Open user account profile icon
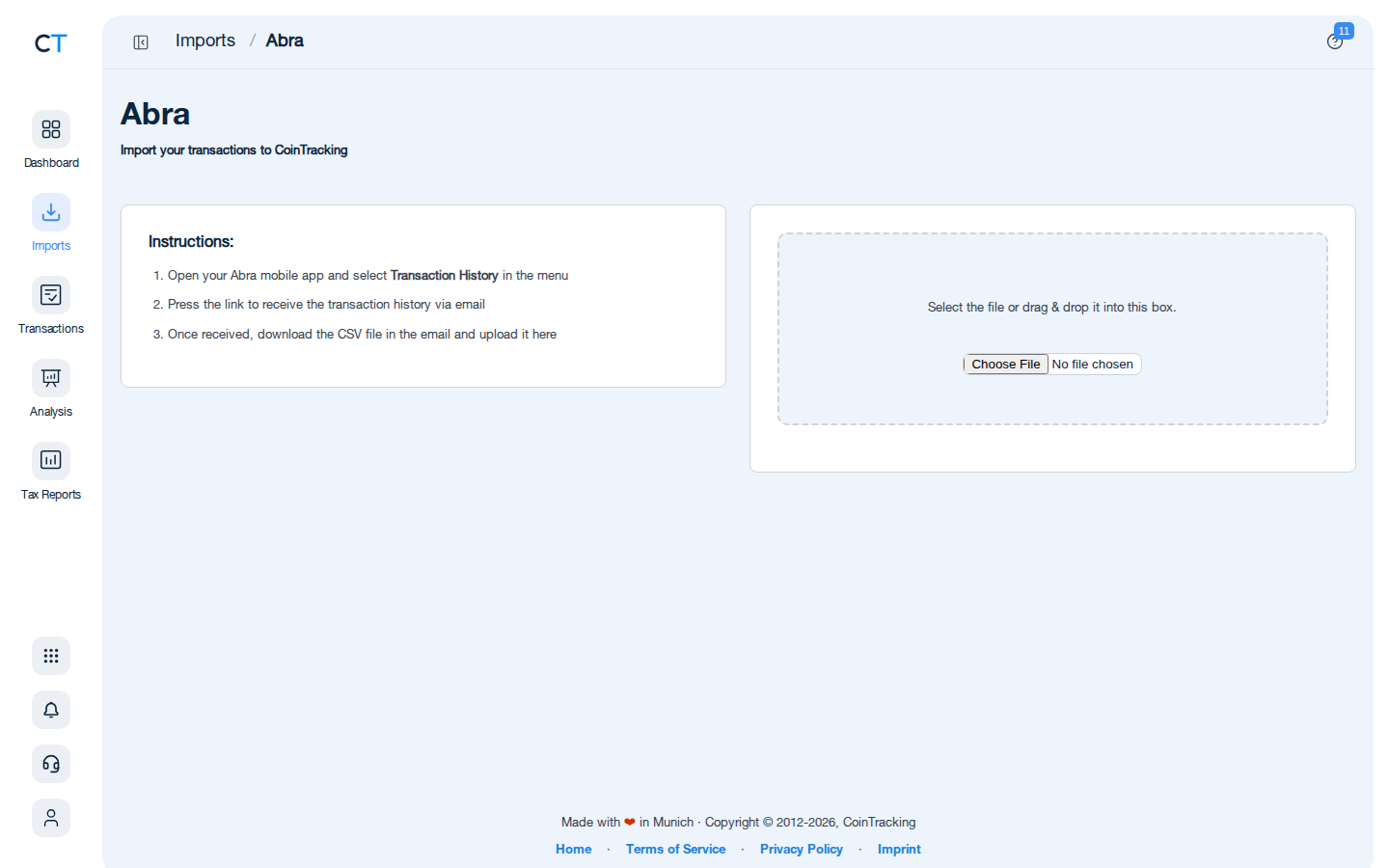 tap(51, 818)
